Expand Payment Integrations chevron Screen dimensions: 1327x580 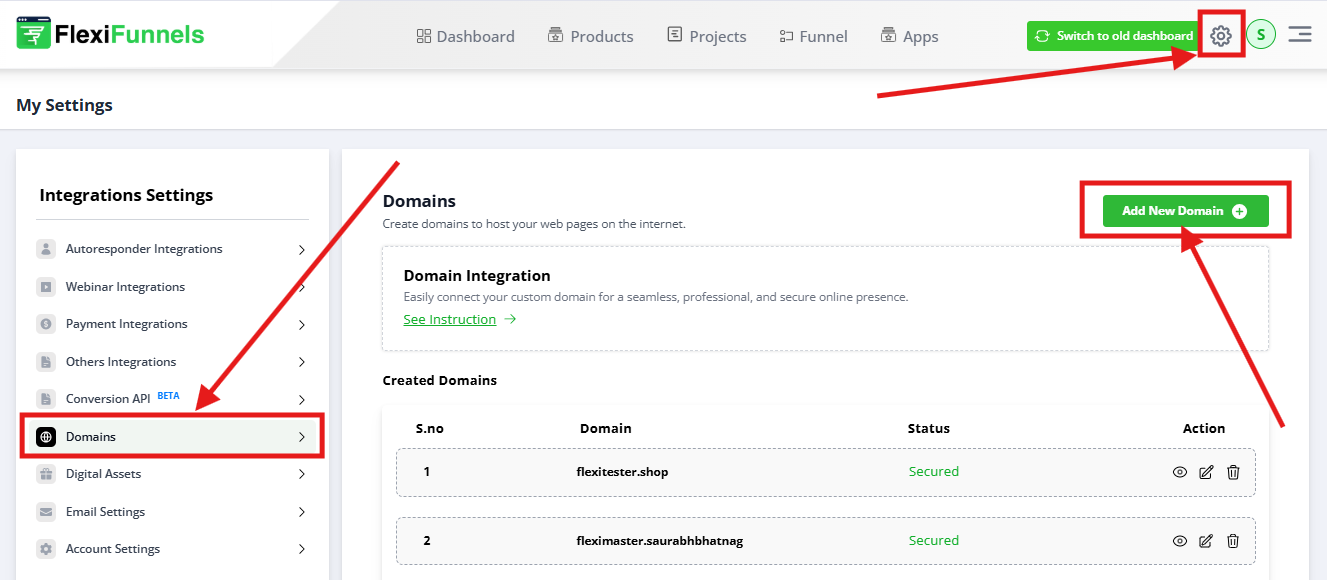pyautogui.click(x=302, y=325)
